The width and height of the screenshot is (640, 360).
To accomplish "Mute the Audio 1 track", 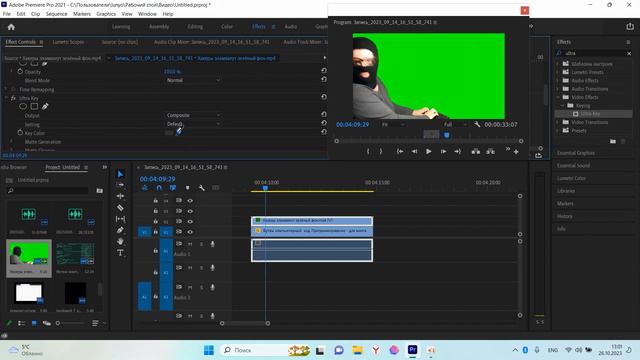I will coord(190,244).
